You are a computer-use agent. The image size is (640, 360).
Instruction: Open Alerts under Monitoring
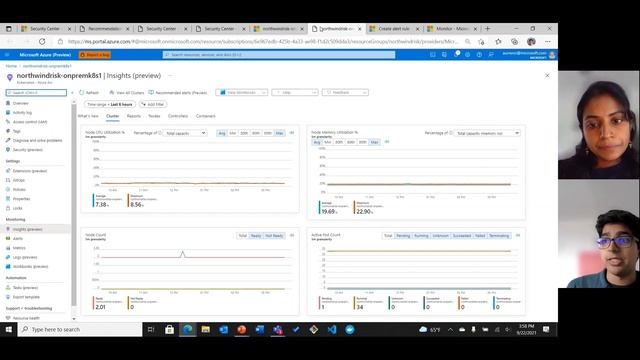[18, 239]
